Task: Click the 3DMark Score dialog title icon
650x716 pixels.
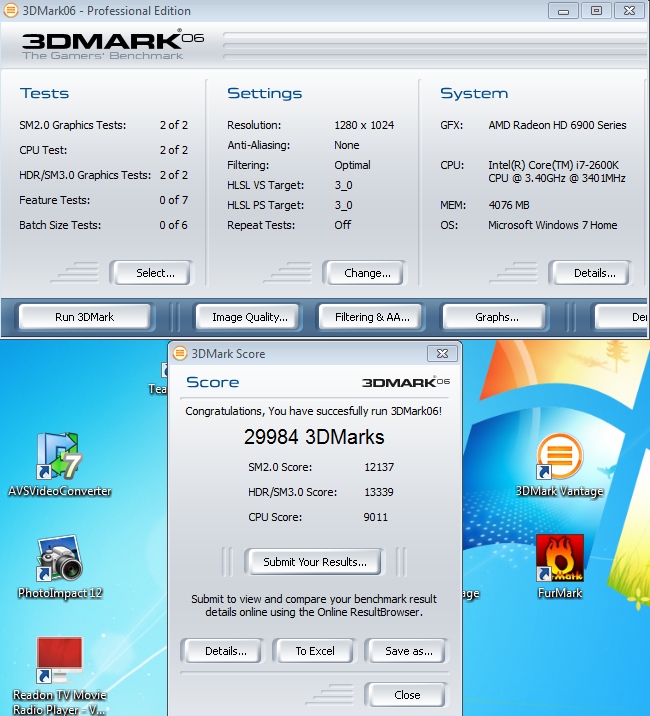Action: [x=180, y=353]
